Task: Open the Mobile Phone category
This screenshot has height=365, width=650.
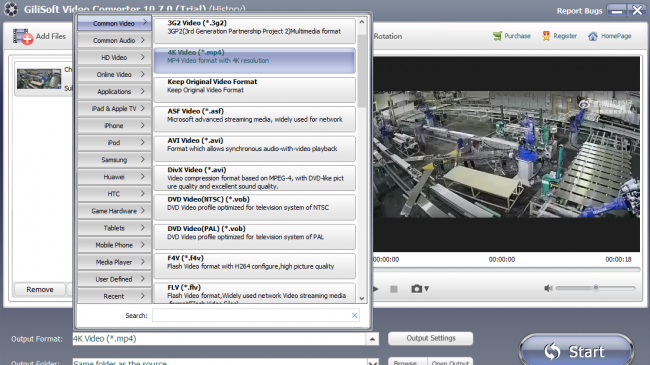Action: 114,245
